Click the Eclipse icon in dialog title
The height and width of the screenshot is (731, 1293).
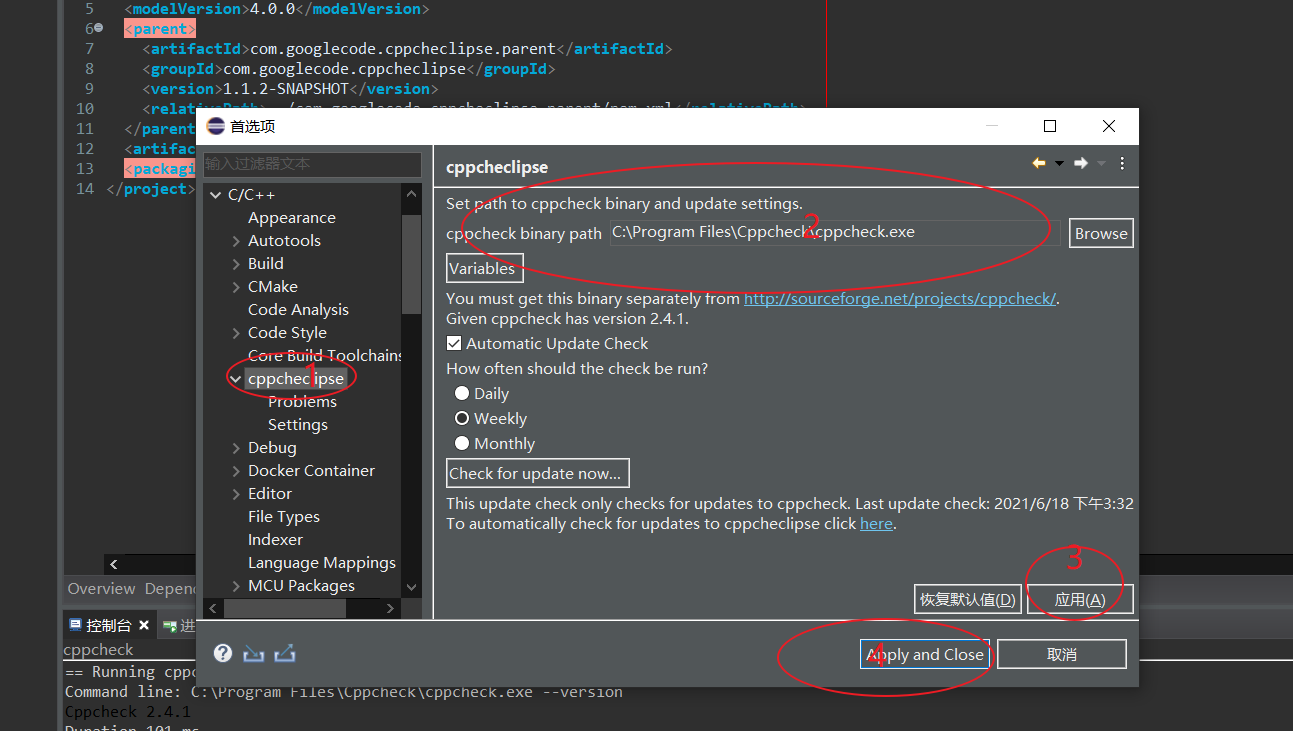[215, 126]
